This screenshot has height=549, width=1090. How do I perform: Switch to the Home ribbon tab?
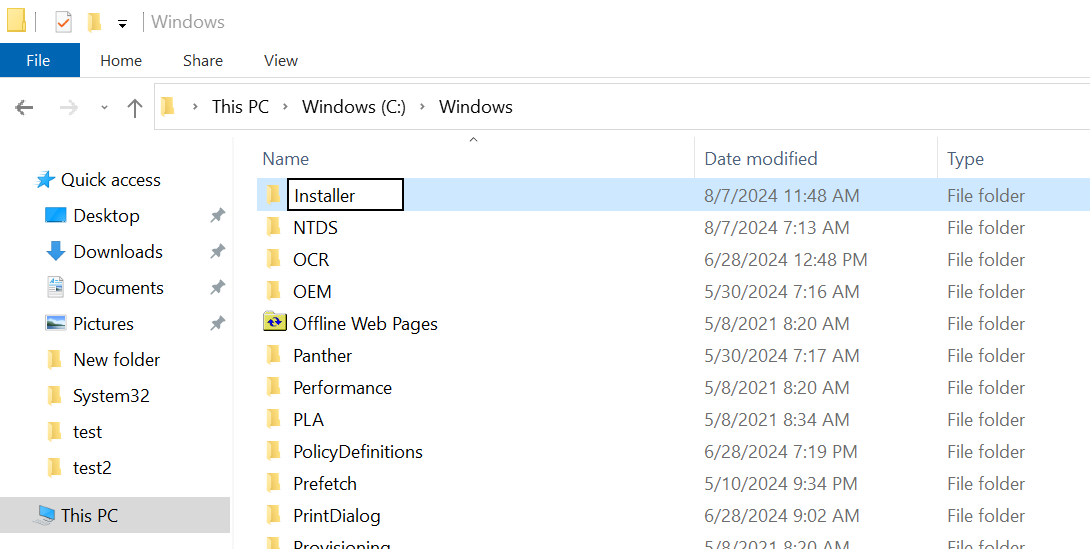point(121,60)
